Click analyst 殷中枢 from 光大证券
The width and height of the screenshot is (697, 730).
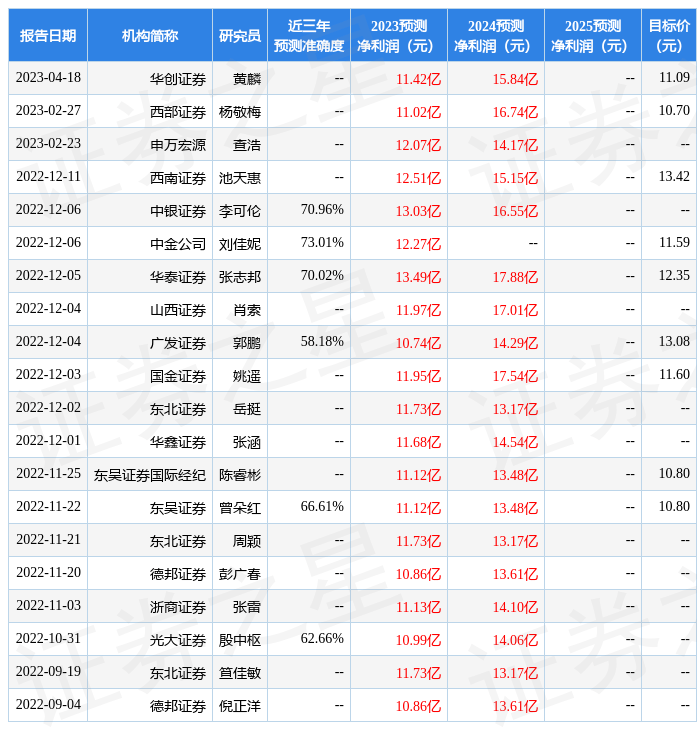(240, 639)
